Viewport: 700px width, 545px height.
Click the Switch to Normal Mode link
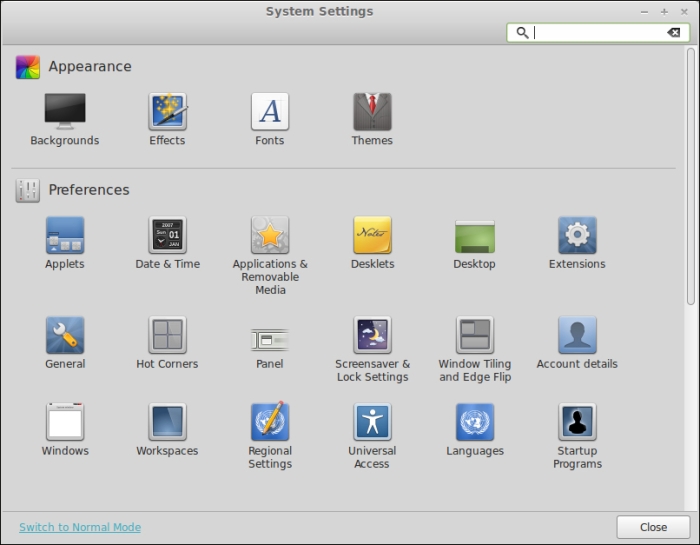[x=80, y=527]
